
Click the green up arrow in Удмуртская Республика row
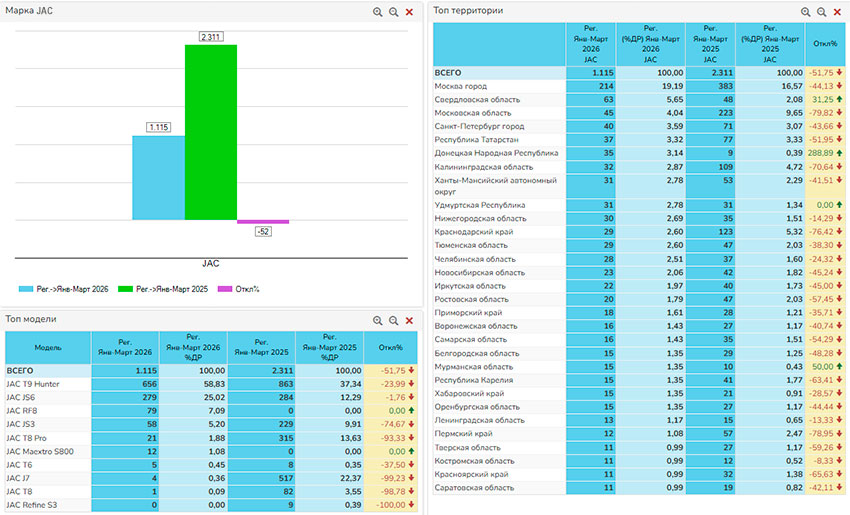tap(839, 205)
